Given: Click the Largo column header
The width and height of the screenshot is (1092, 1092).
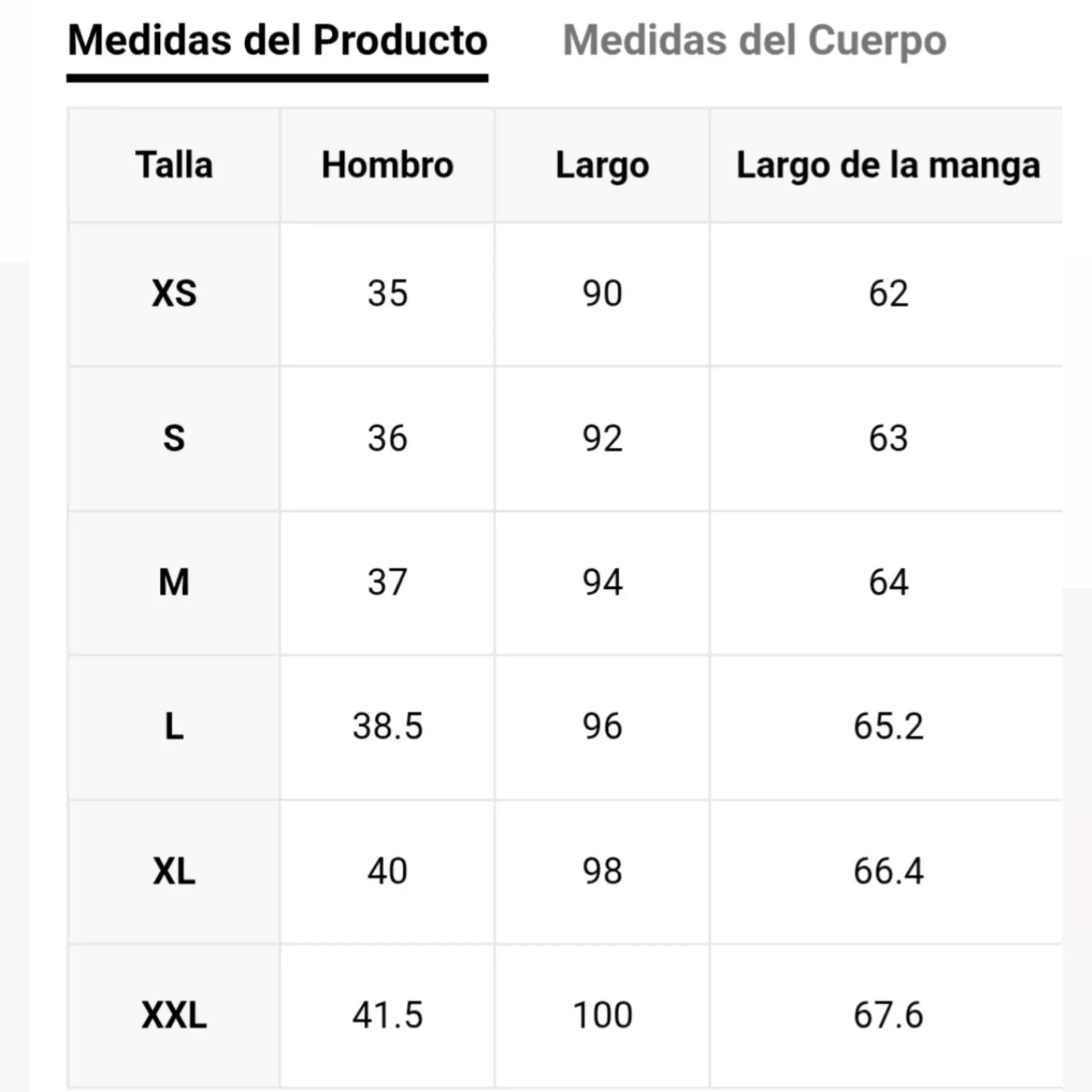Looking at the screenshot, I should tap(602, 165).
